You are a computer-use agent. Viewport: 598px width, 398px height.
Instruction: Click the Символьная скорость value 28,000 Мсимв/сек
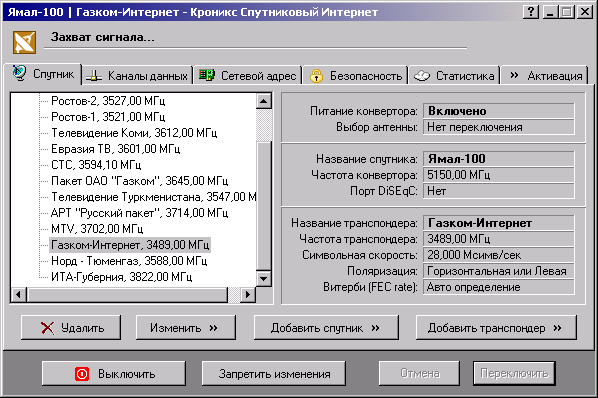498,255
